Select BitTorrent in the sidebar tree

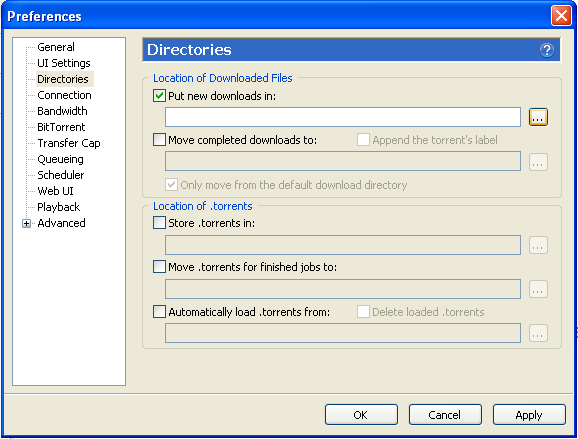[61, 127]
